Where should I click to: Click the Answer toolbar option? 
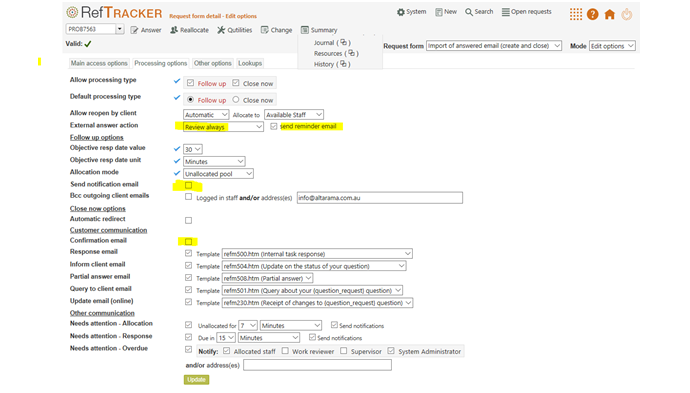pos(146,30)
